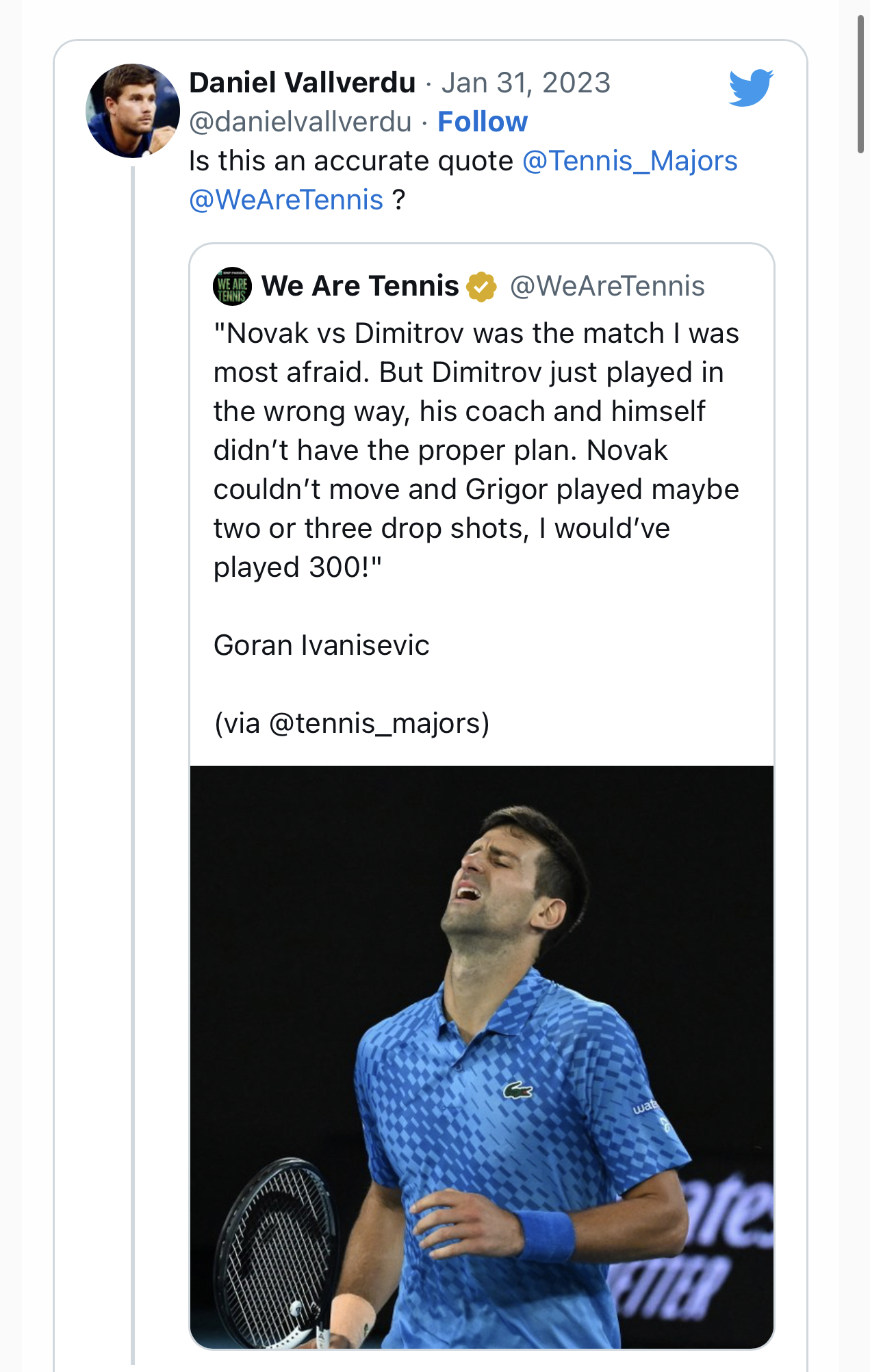The image size is (870, 1372).
Task: Click the @danielvallverdu handle
Action: (x=300, y=122)
